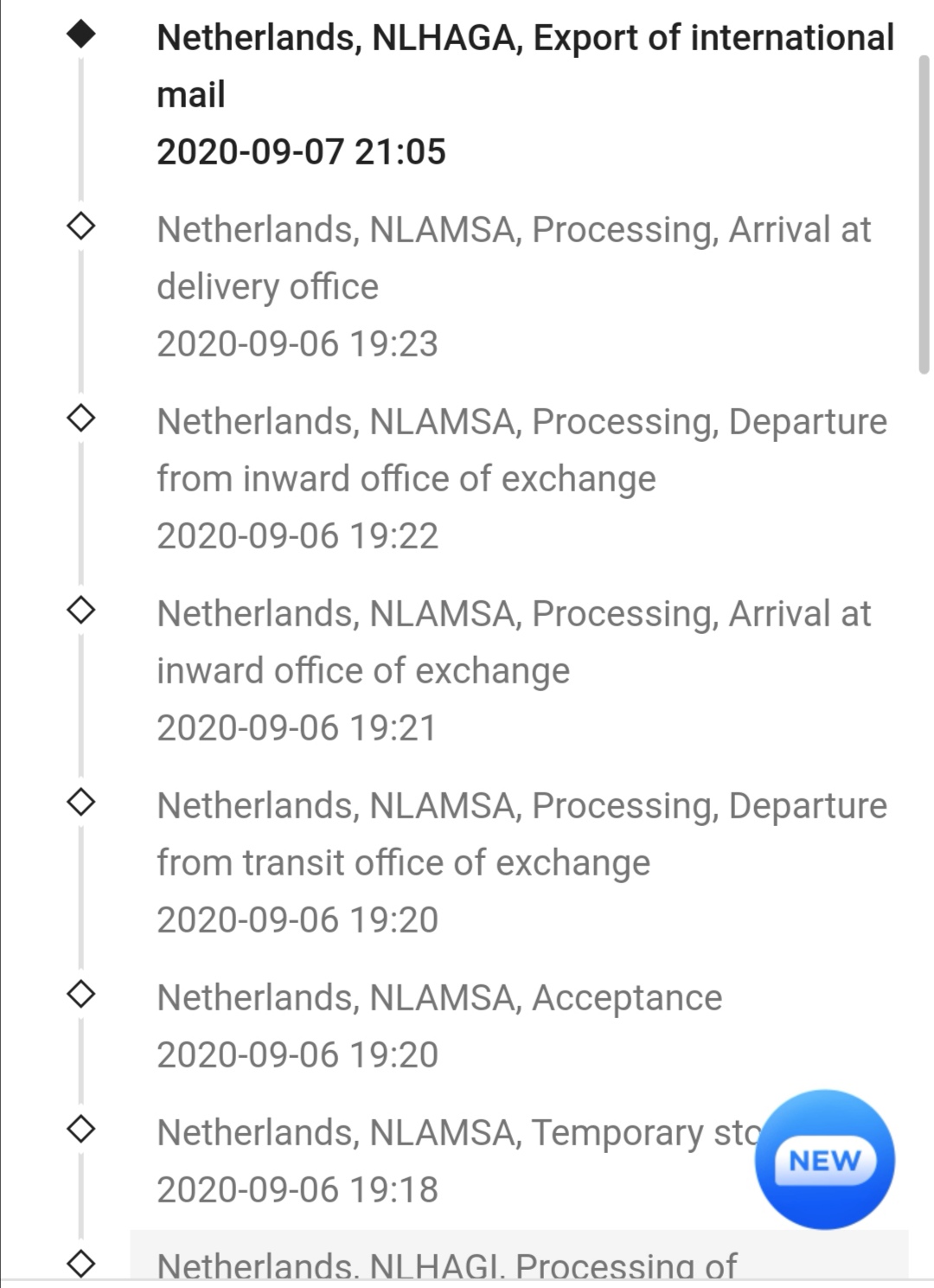The height and width of the screenshot is (1288, 934).
Task: Select Departure from inward office of exchange entry
Action: 522,479
